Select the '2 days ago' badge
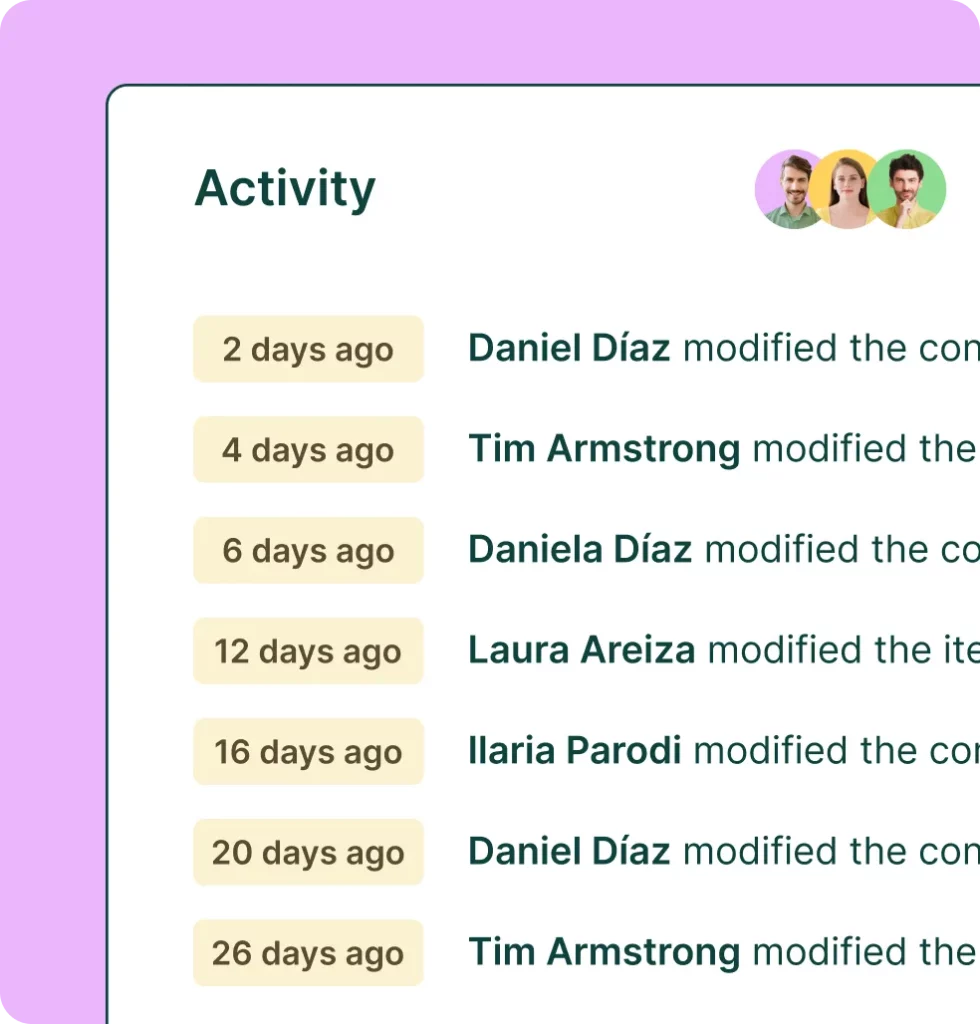980x1024 pixels. tap(308, 349)
